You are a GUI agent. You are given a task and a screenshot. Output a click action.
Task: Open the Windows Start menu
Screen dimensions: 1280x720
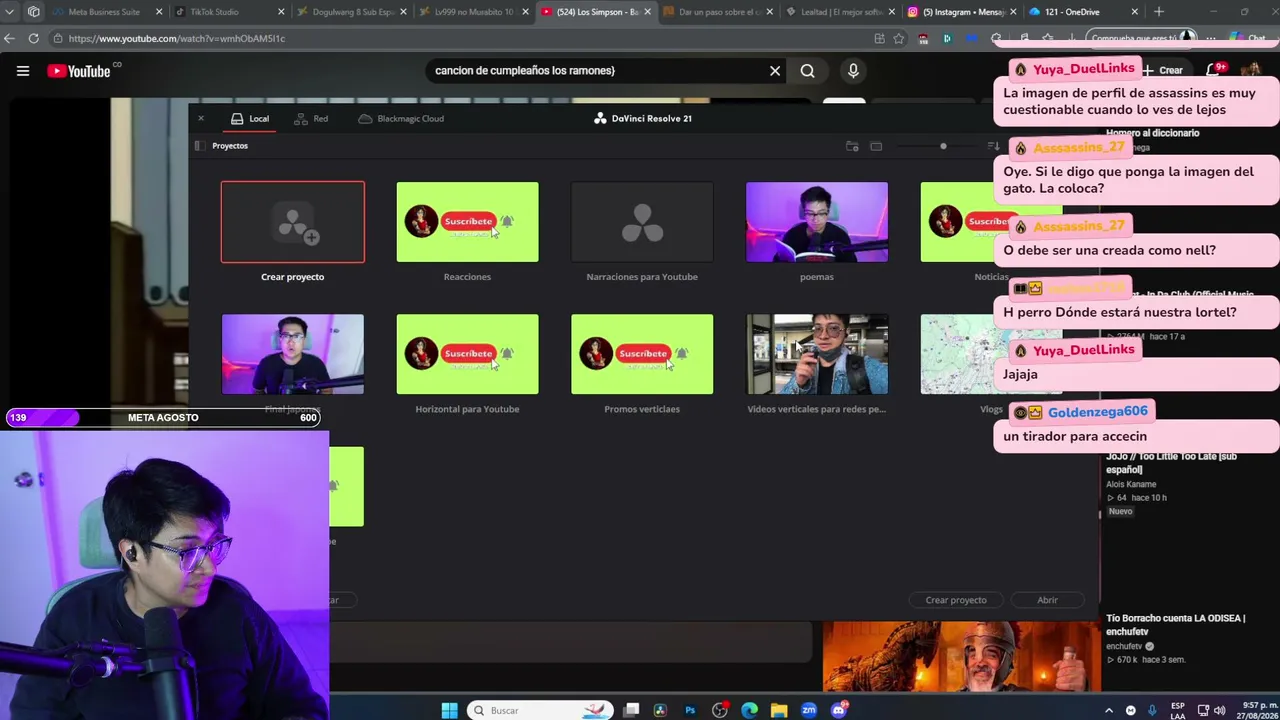click(x=449, y=710)
